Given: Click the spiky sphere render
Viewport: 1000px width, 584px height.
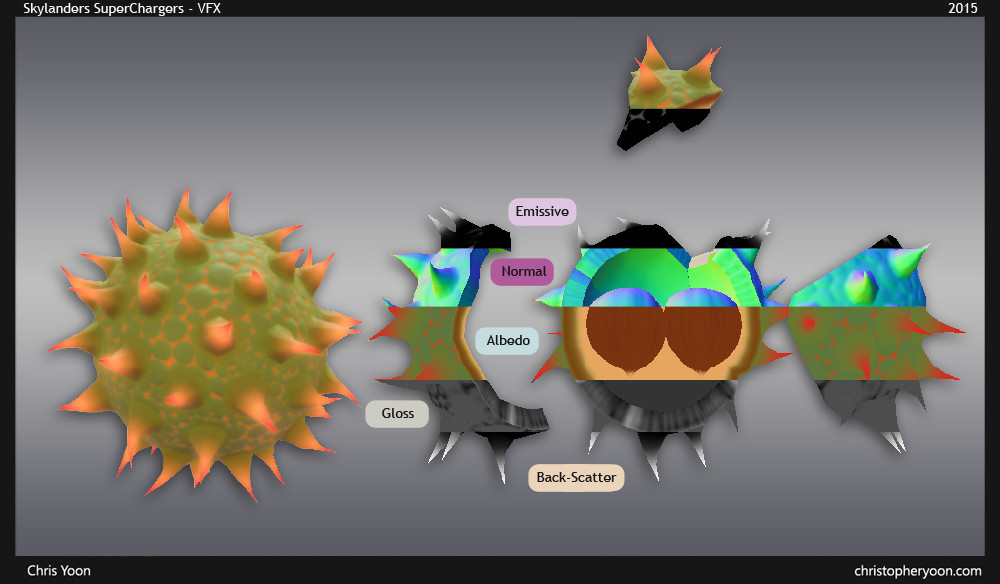Looking at the screenshot, I should [204, 344].
